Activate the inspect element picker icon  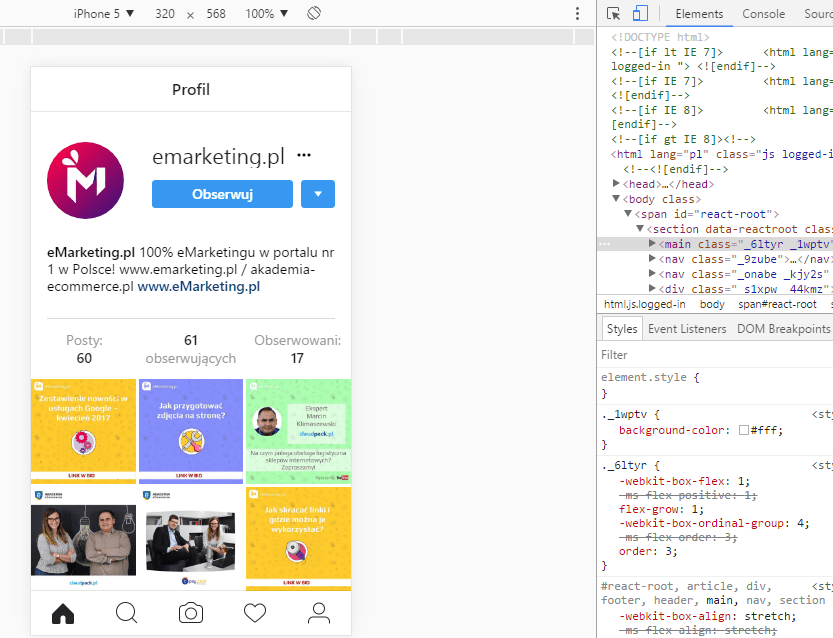pyautogui.click(x=614, y=14)
